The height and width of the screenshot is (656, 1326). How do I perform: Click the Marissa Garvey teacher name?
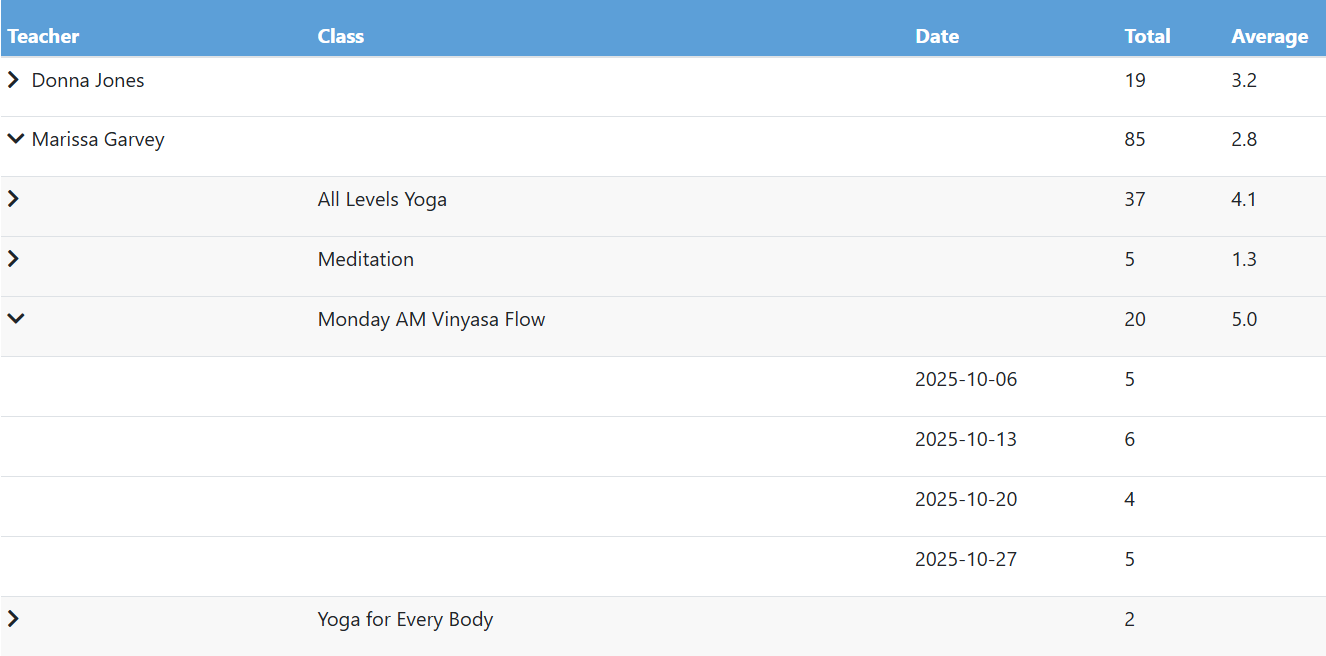(98, 140)
